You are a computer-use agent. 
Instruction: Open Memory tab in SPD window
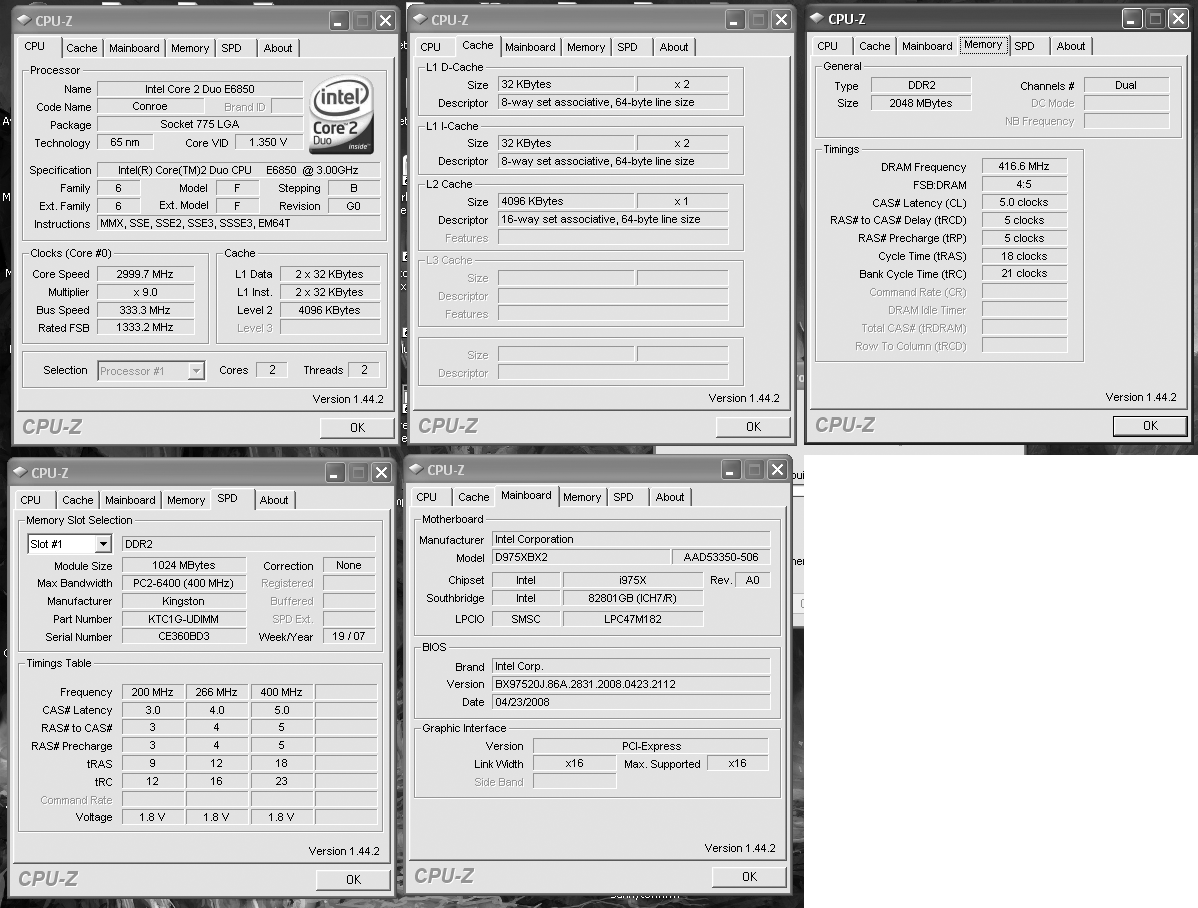click(x=186, y=501)
